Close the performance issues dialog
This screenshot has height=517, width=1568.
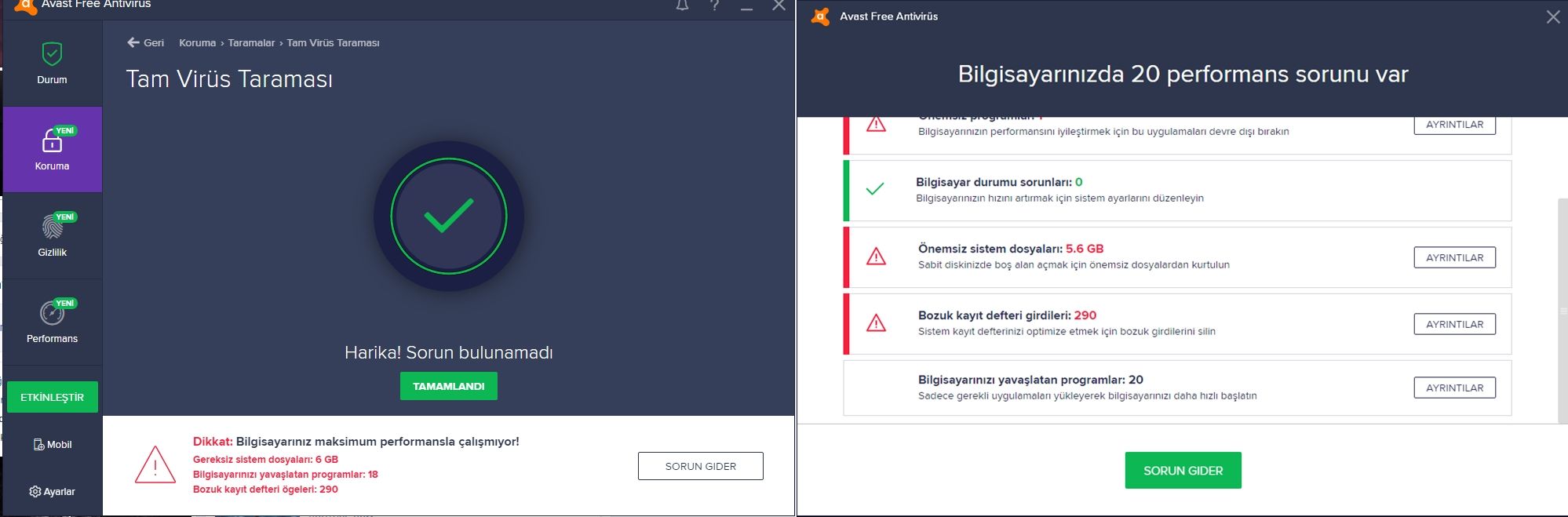[x=1553, y=16]
